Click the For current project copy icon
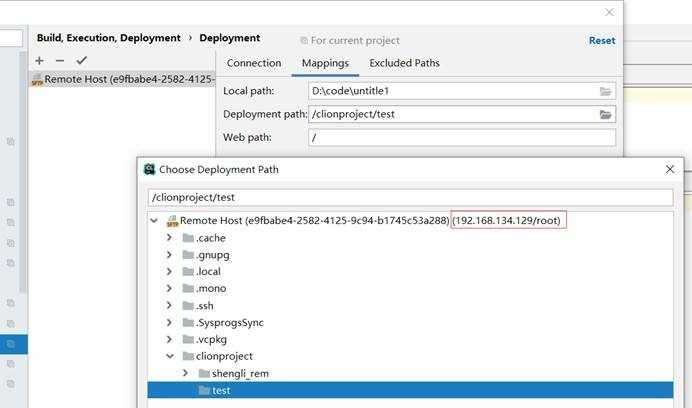The width and height of the screenshot is (692, 408). [x=304, y=41]
